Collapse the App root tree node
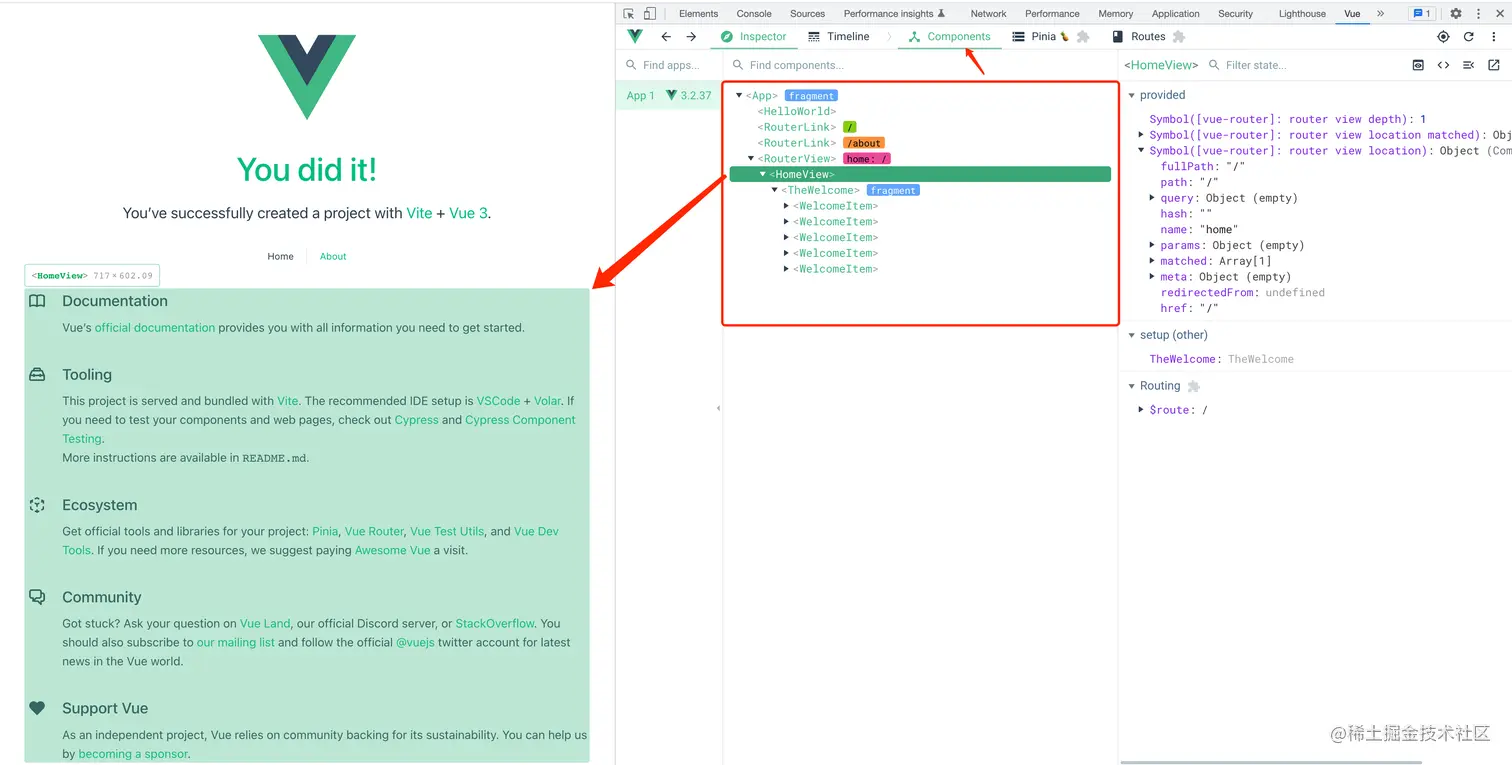The image size is (1512, 765). pos(739,96)
